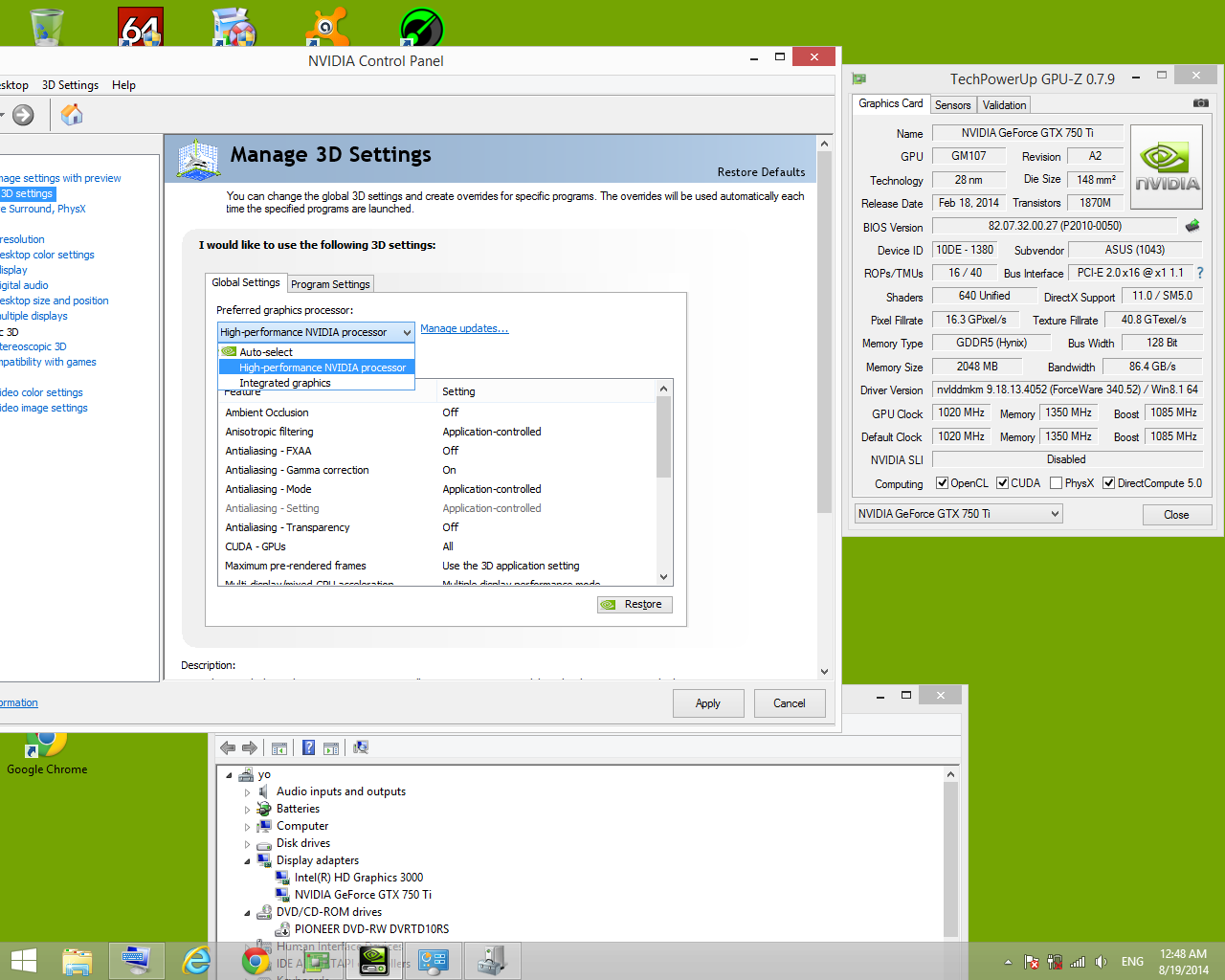
Task: Open File Explorer from the taskbar
Action: tap(78, 960)
